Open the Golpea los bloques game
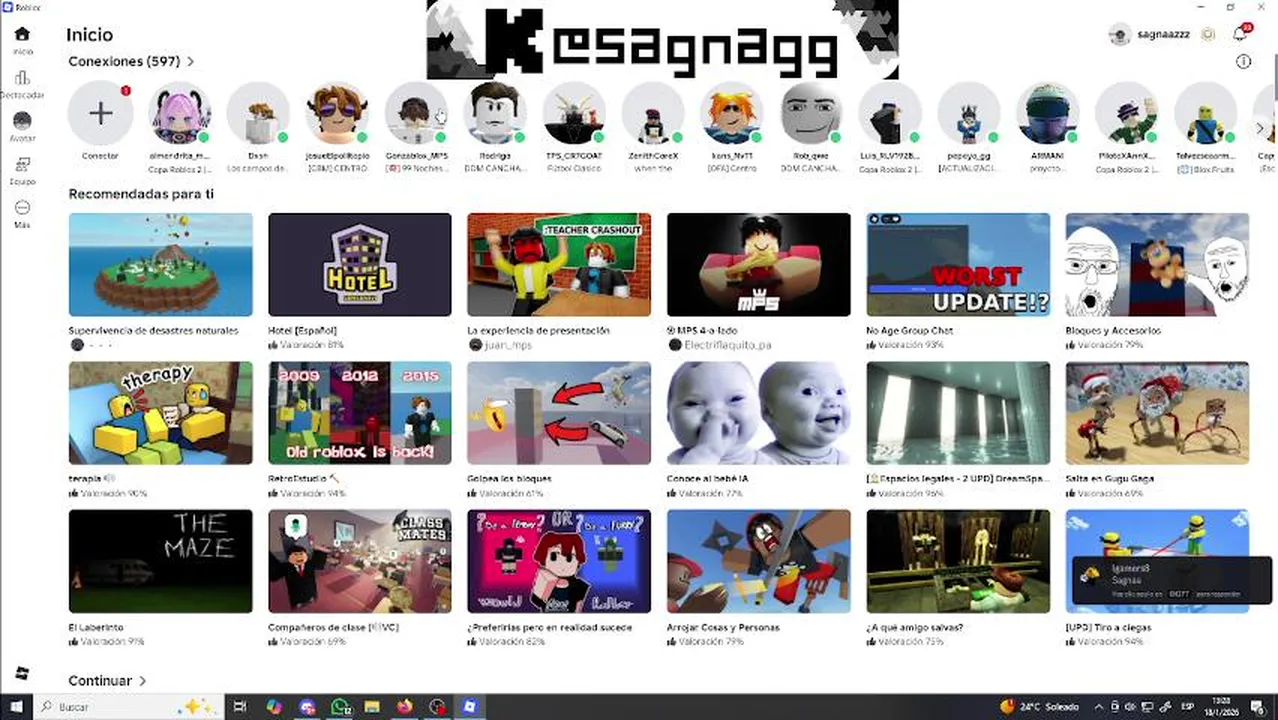This screenshot has width=1278, height=720. point(559,413)
